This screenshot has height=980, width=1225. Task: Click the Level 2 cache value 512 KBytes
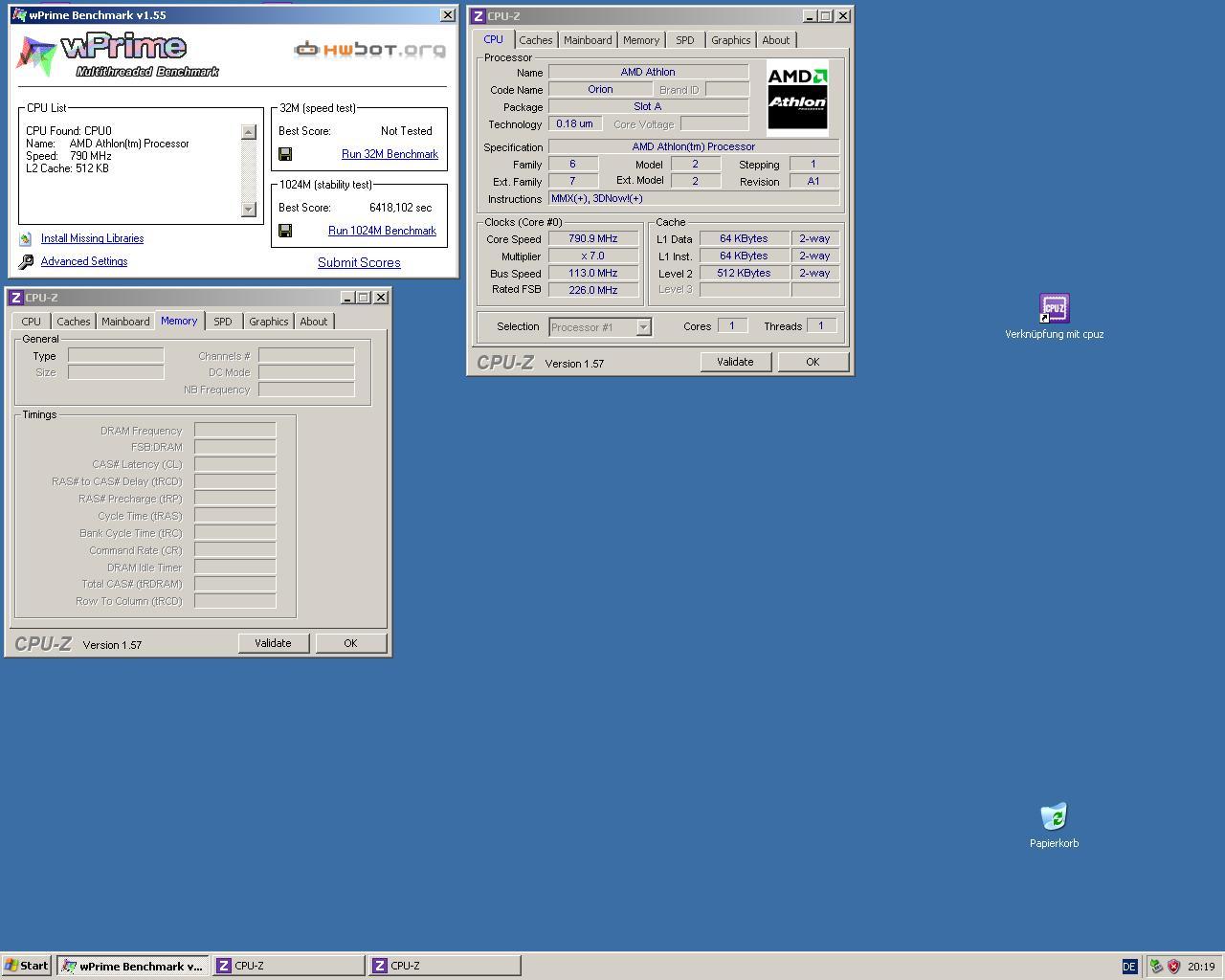pyautogui.click(x=744, y=274)
